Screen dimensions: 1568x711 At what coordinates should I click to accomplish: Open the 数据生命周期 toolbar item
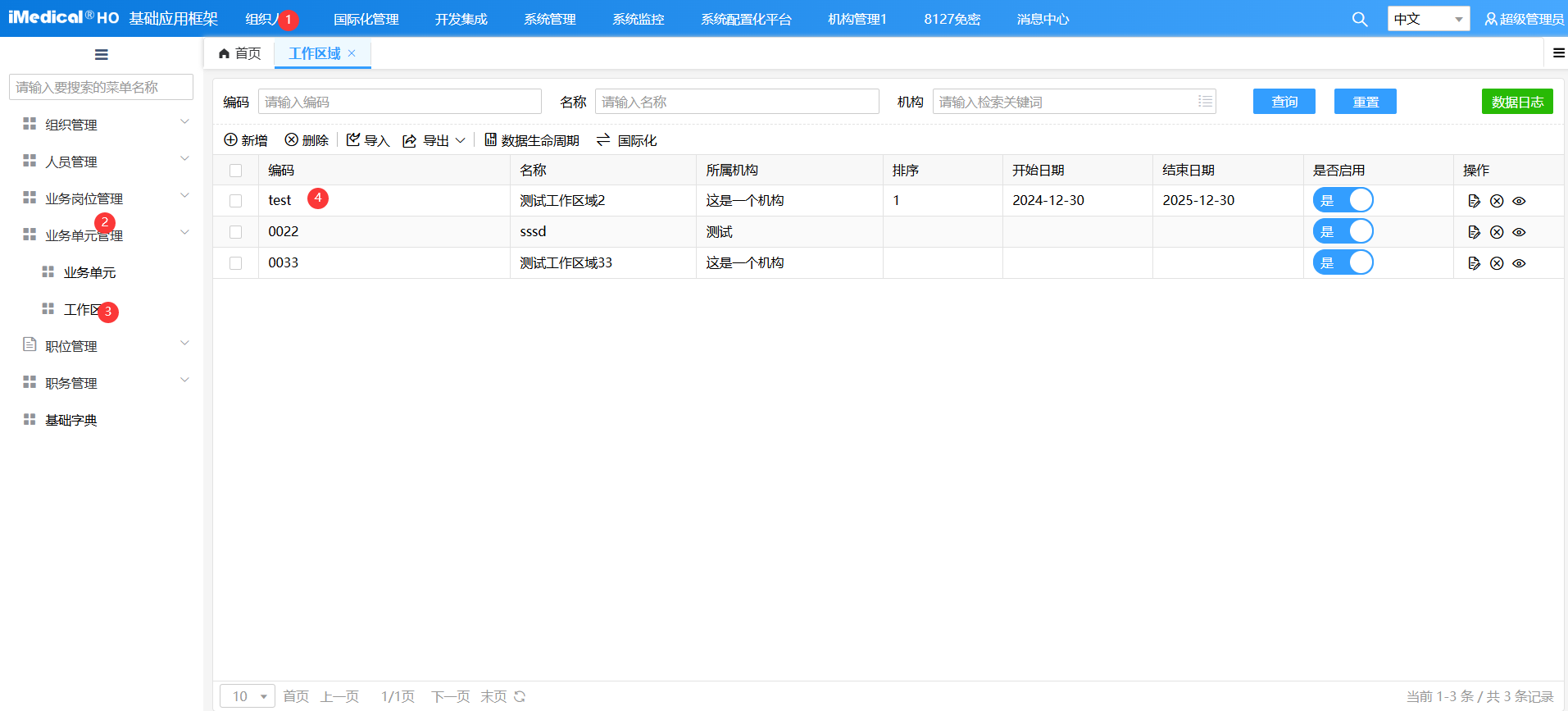tap(531, 140)
